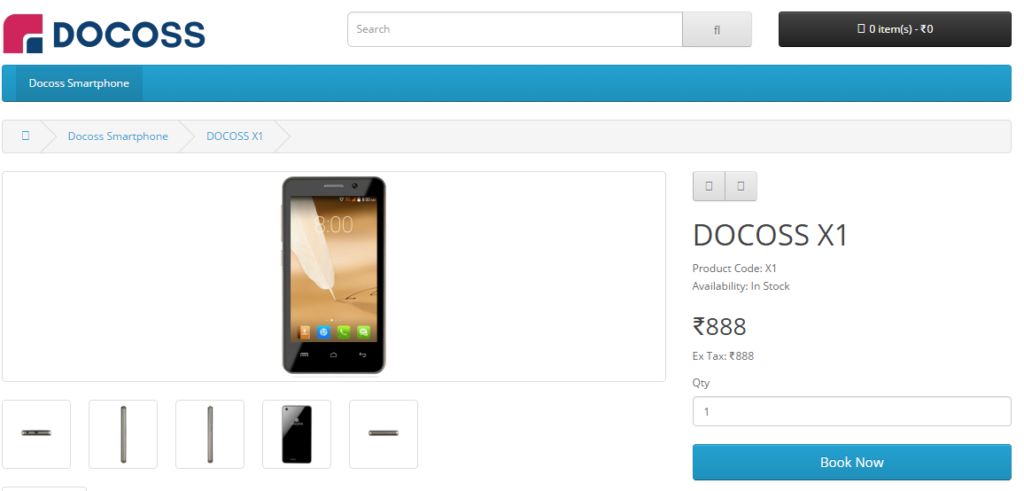Select the last horizontal edge thumbnail
The width and height of the screenshot is (1024, 491).
tap(383, 434)
